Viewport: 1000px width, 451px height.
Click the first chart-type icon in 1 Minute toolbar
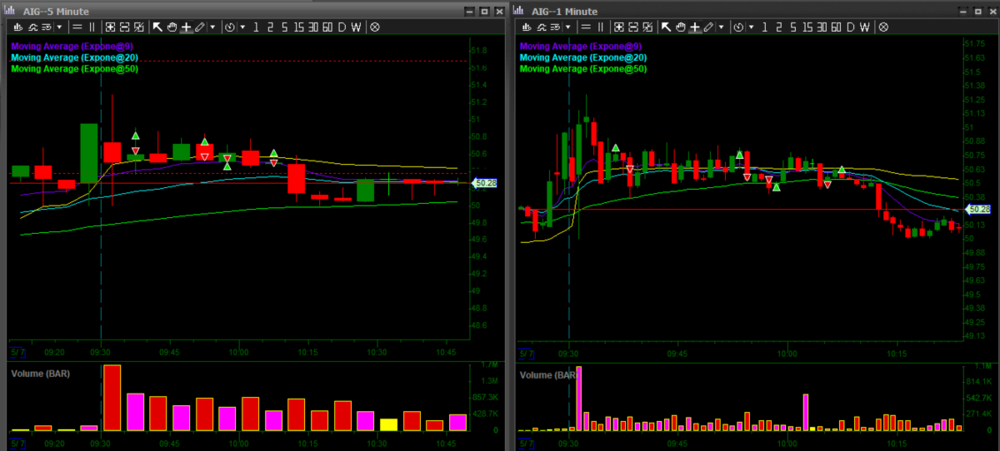click(525, 27)
